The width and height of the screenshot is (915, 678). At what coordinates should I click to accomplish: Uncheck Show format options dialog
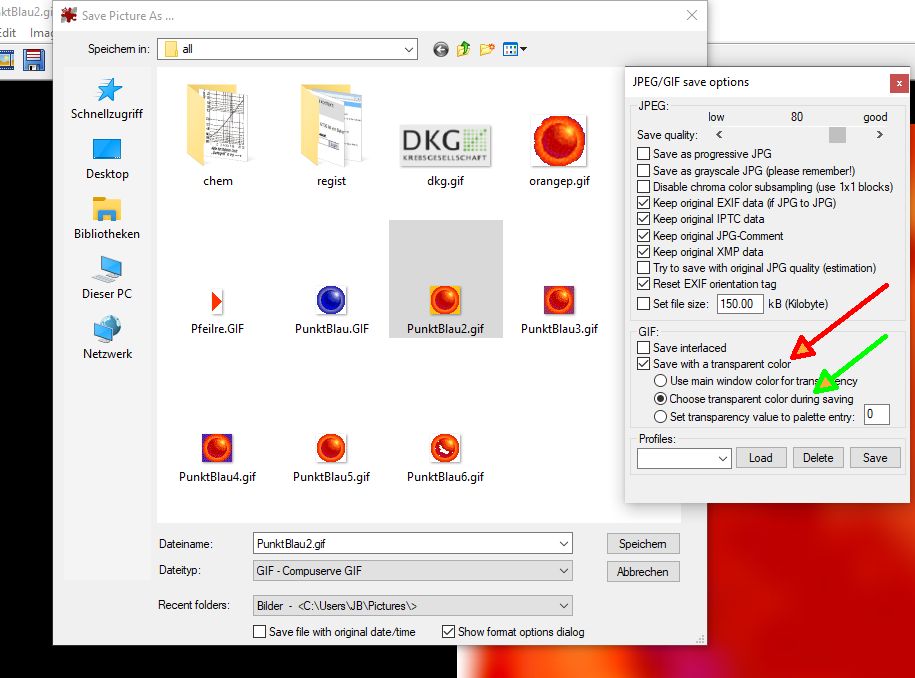(x=448, y=631)
